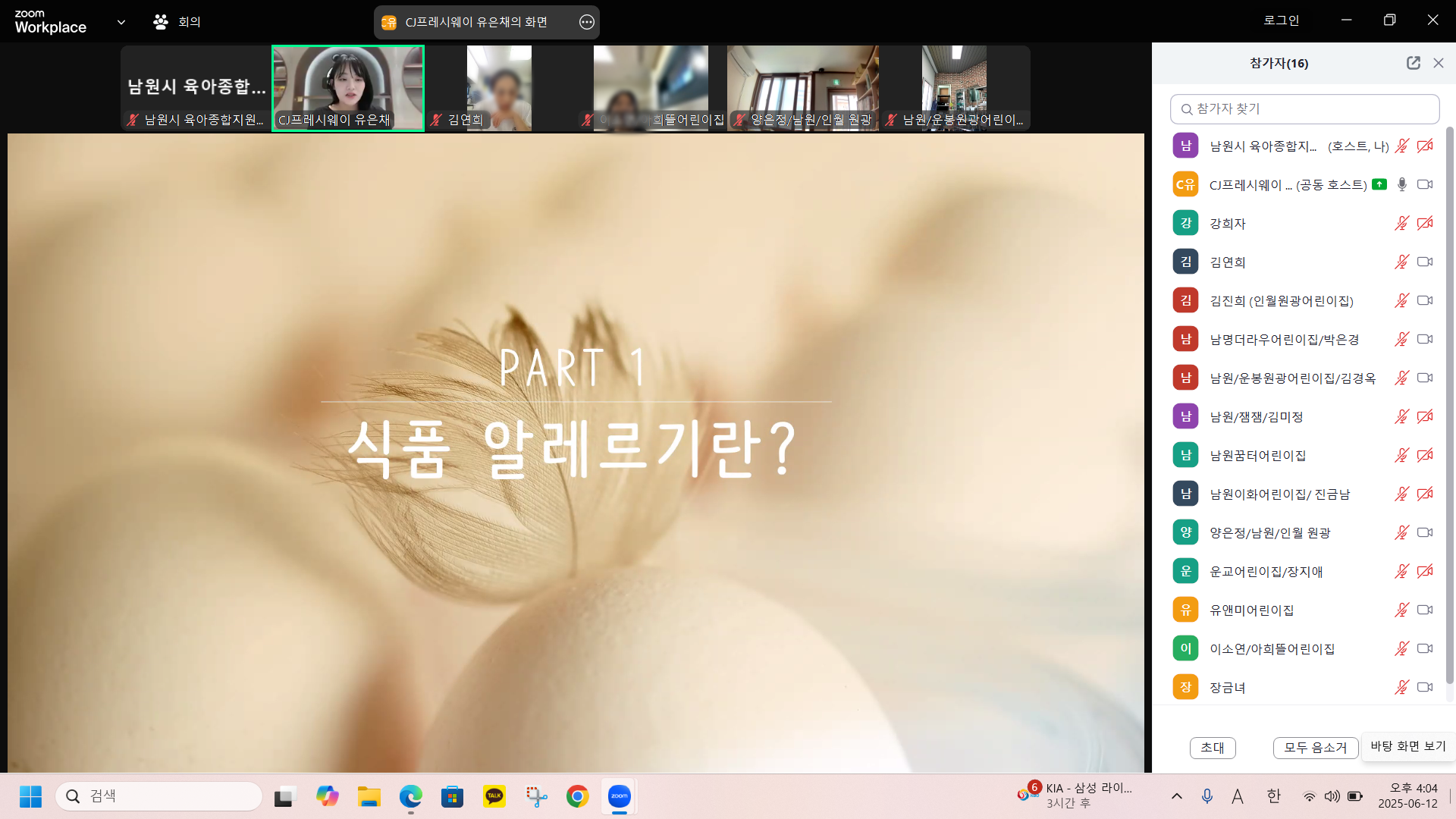Select participant row 장금녀
The image size is (1456, 819).
tap(1298, 688)
